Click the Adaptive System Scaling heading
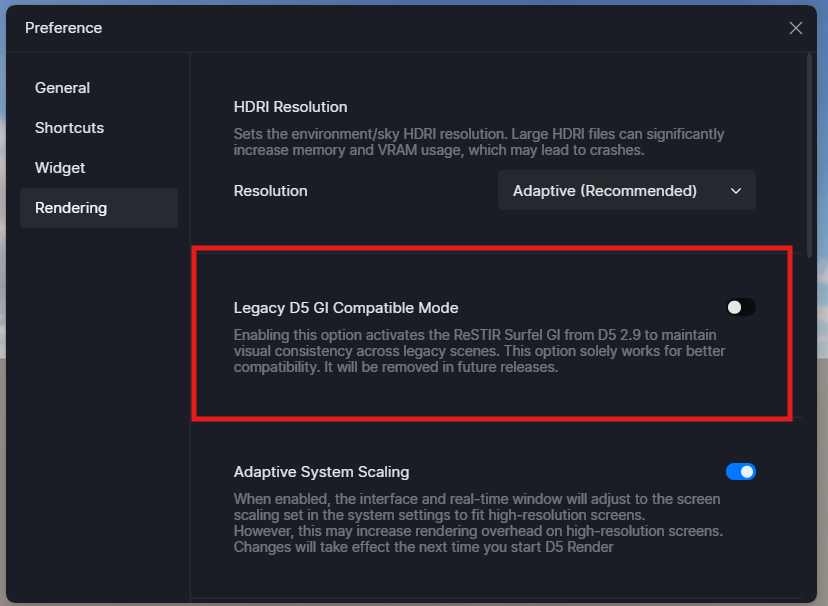This screenshot has width=828, height=606. click(x=321, y=472)
